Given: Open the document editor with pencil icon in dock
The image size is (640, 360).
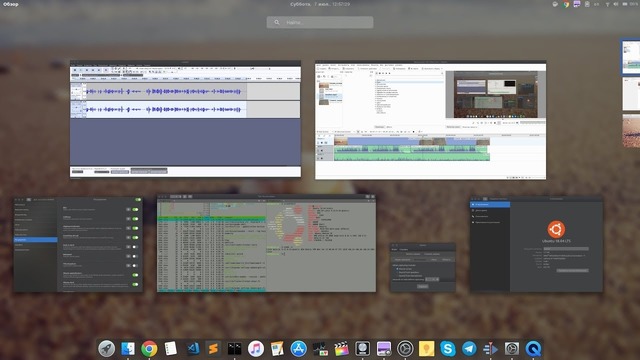Looking at the screenshot, I should click(278, 349).
